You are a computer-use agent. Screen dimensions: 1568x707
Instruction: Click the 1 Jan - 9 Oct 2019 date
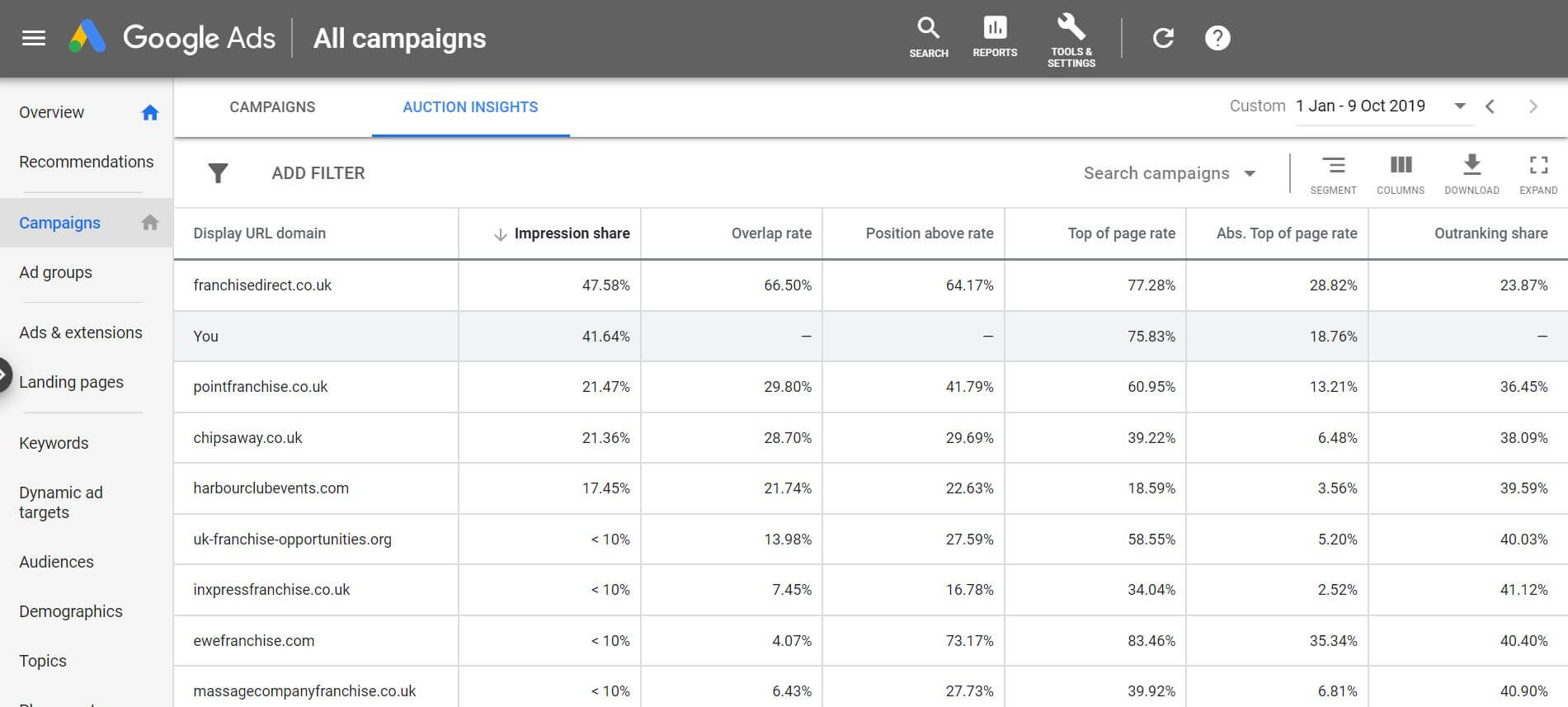[x=1360, y=106]
